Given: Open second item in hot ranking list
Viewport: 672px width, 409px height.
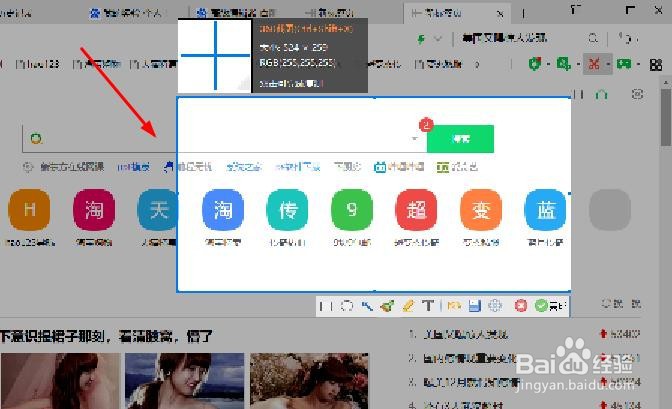Looking at the screenshot, I should [x=469, y=358].
